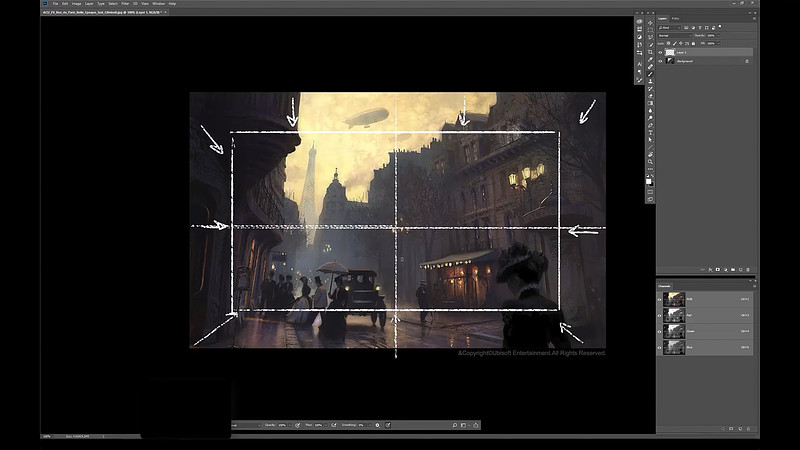Toggle visibility of the Background layer
The width and height of the screenshot is (800, 450).
coord(661,61)
